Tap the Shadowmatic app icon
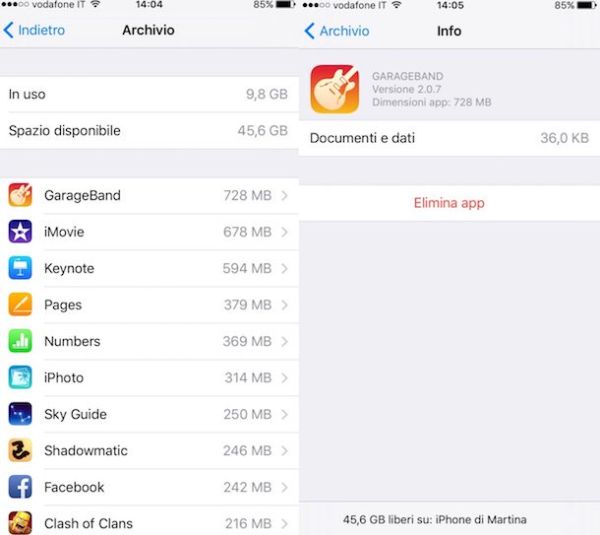The height and width of the screenshot is (535, 600). click(x=20, y=450)
